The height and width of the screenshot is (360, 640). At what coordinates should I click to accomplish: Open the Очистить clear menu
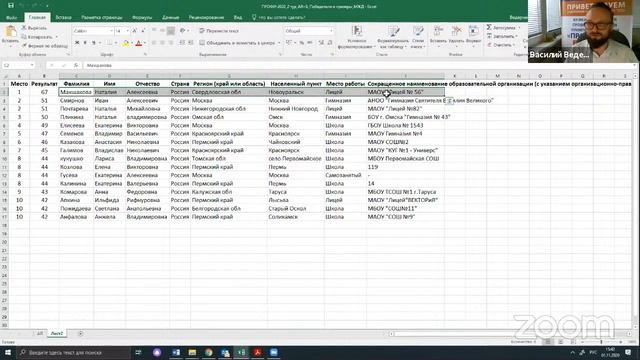tap(500, 45)
